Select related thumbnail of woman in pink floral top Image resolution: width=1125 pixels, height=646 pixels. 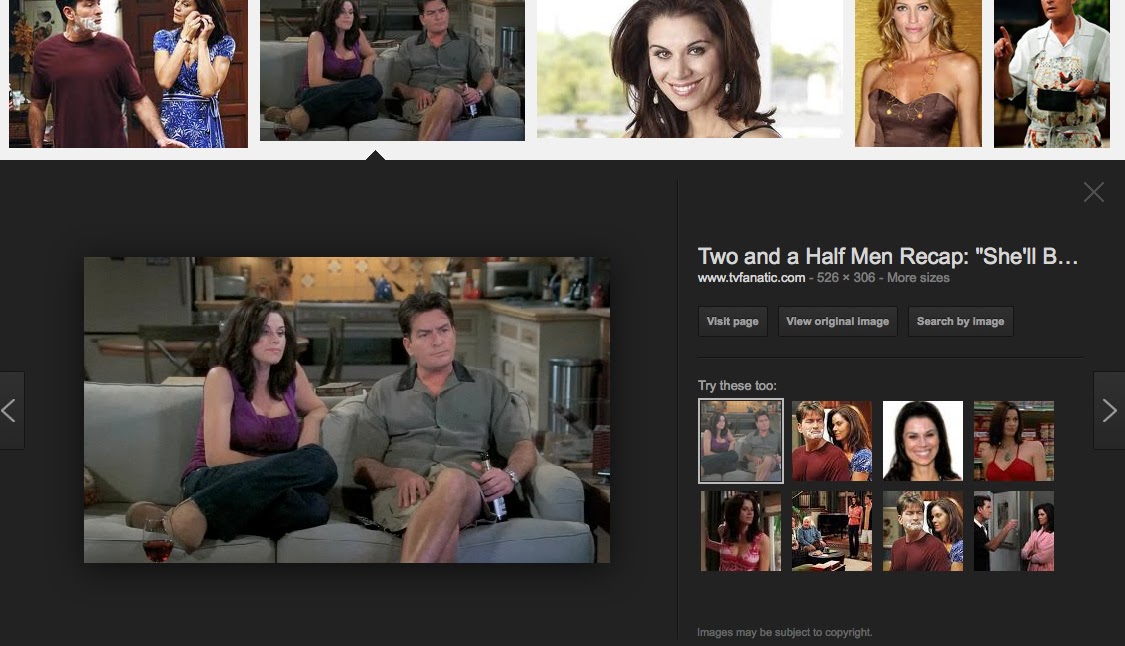[740, 531]
